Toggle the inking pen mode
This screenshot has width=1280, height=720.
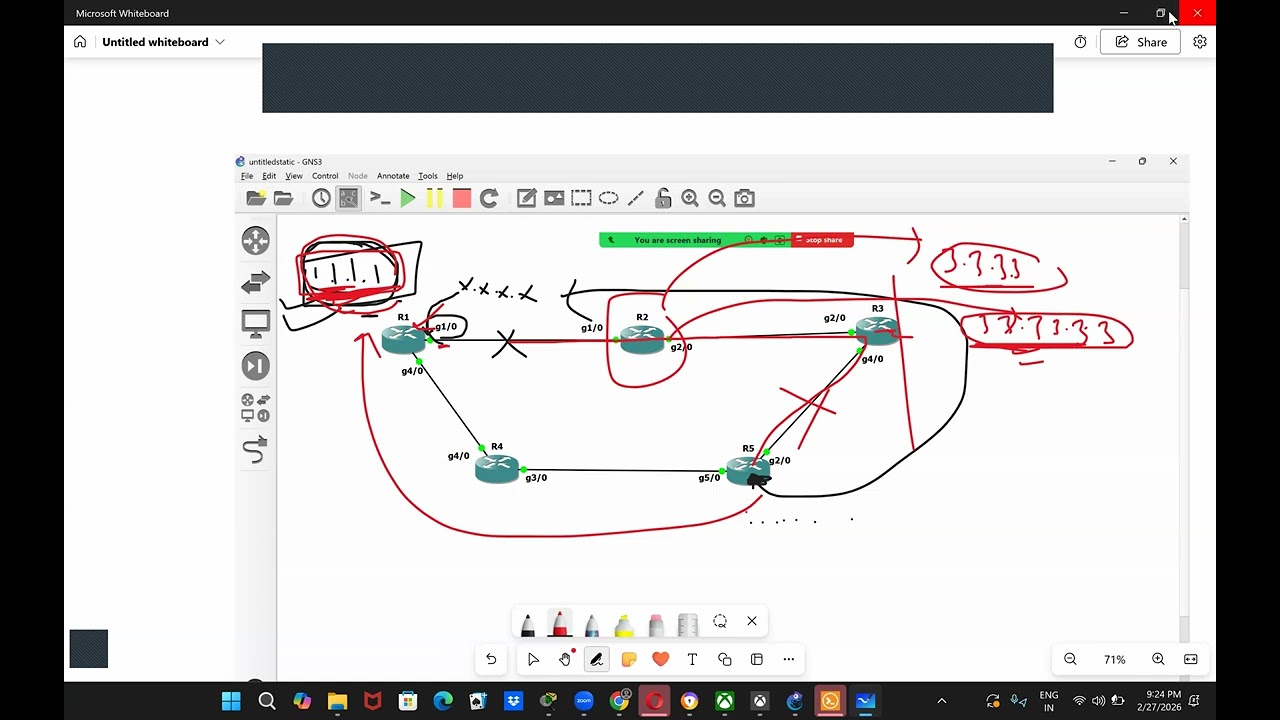tap(597, 659)
